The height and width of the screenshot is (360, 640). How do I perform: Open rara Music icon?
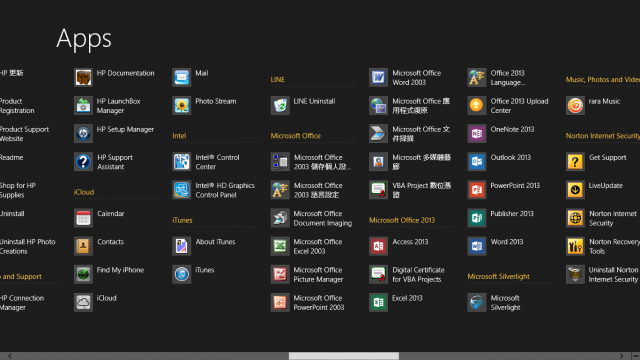[575, 105]
